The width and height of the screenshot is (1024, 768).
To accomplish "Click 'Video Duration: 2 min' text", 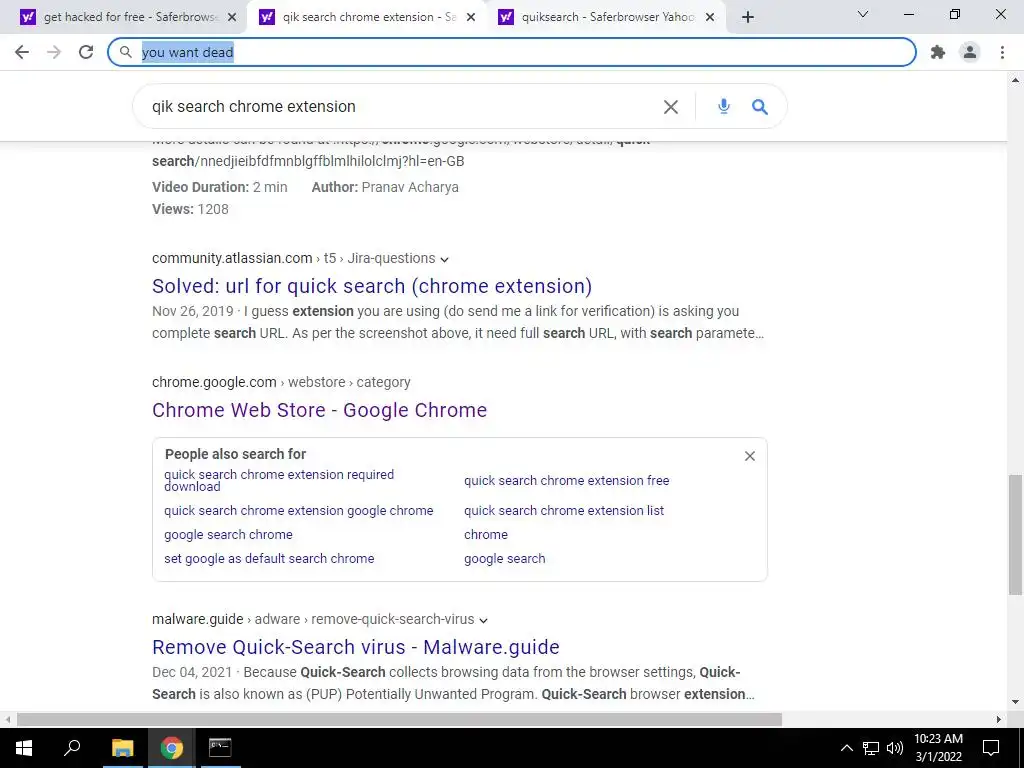I will [x=219, y=187].
